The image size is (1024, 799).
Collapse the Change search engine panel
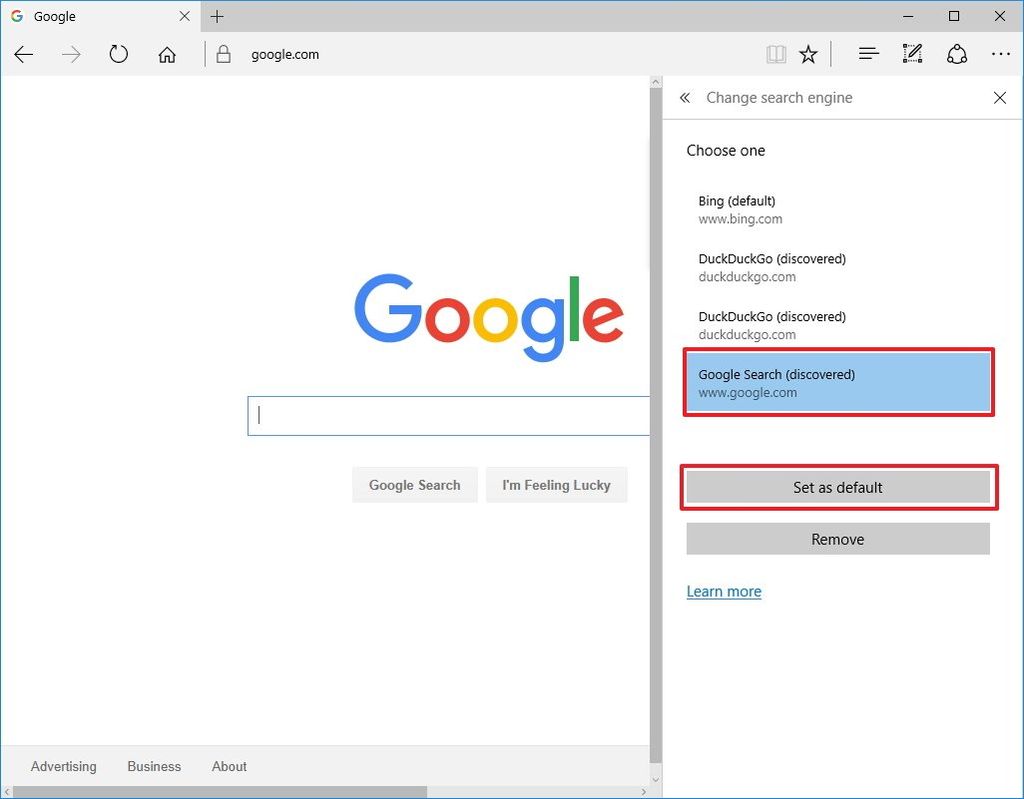click(x=685, y=97)
